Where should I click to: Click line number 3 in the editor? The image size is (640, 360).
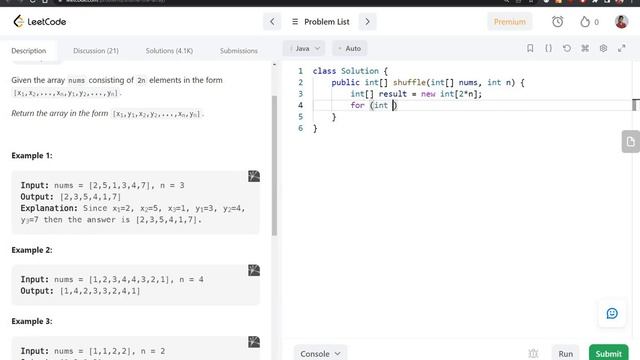coord(300,94)
